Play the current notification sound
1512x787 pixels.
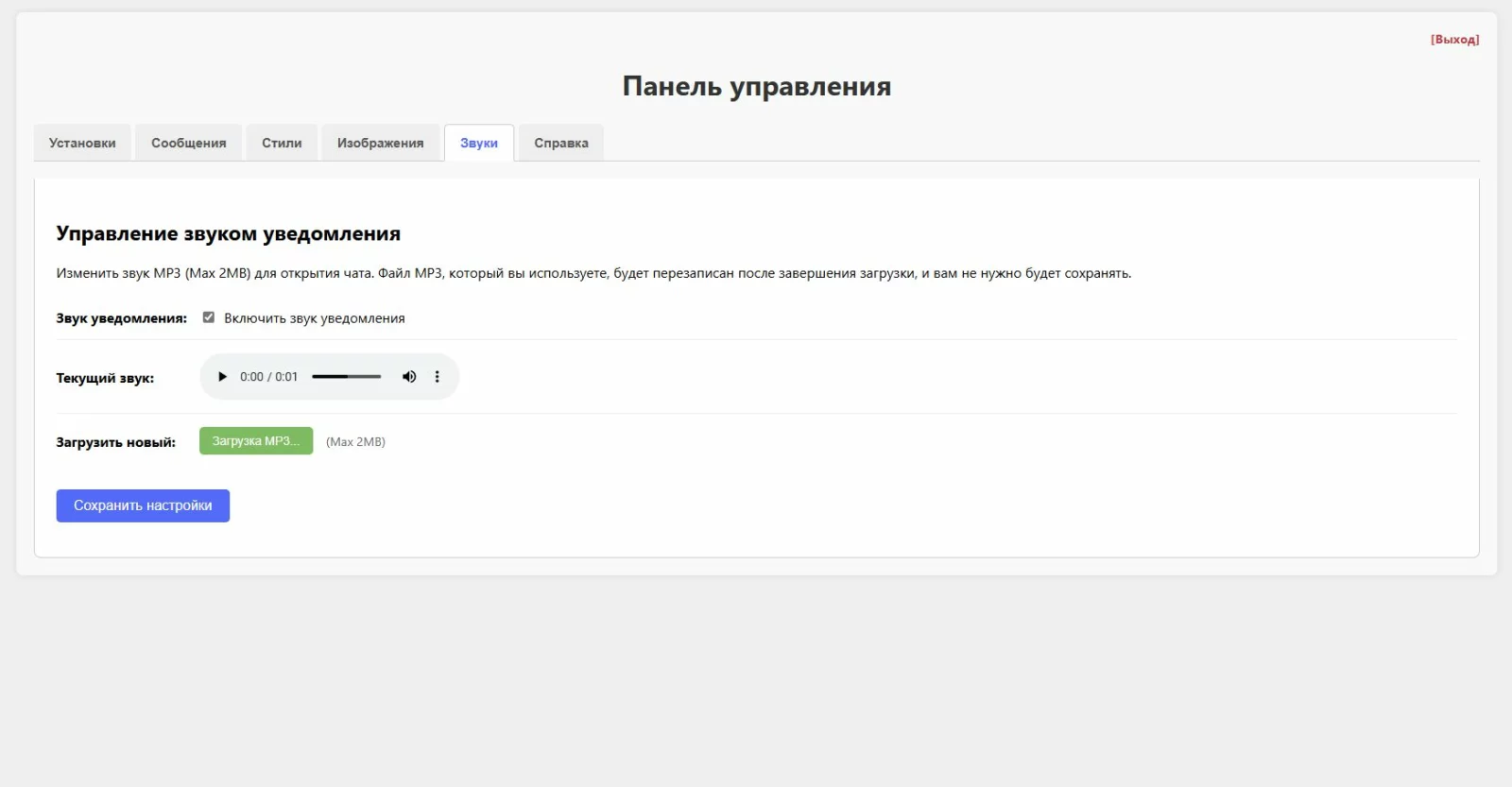coord(222,377)
